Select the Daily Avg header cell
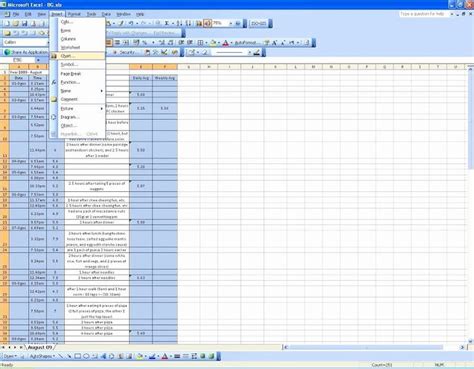Viewport: 474px width, 369px height. click(141, 78)
